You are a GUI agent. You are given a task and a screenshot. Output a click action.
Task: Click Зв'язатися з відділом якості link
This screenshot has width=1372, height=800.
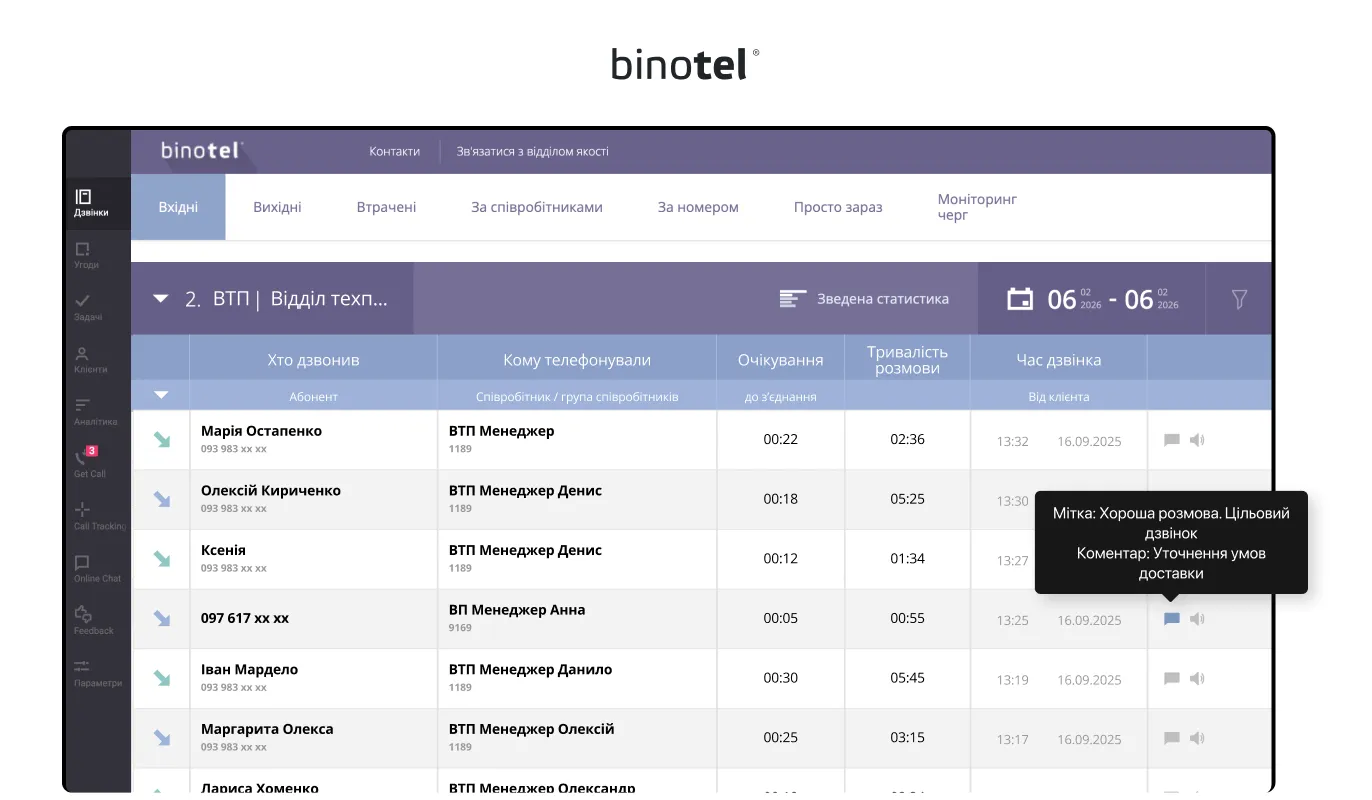[x=532, y=152]
